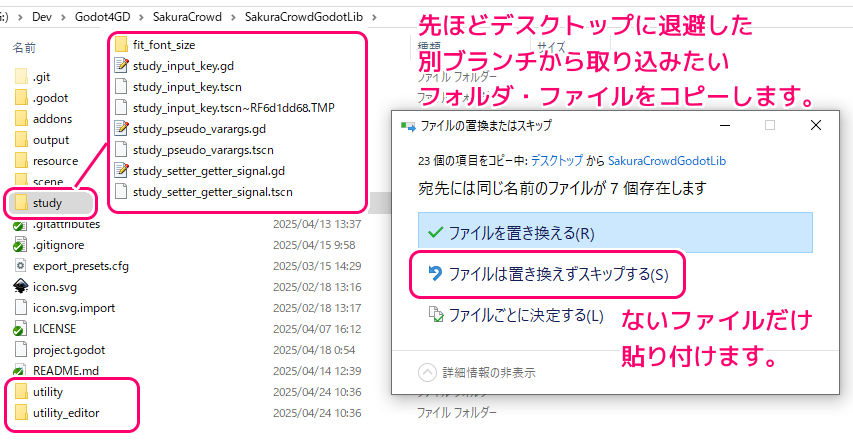Click the study_setter_getter_signal.tscn file icon

pyautogui.click(x=121, y=192)
